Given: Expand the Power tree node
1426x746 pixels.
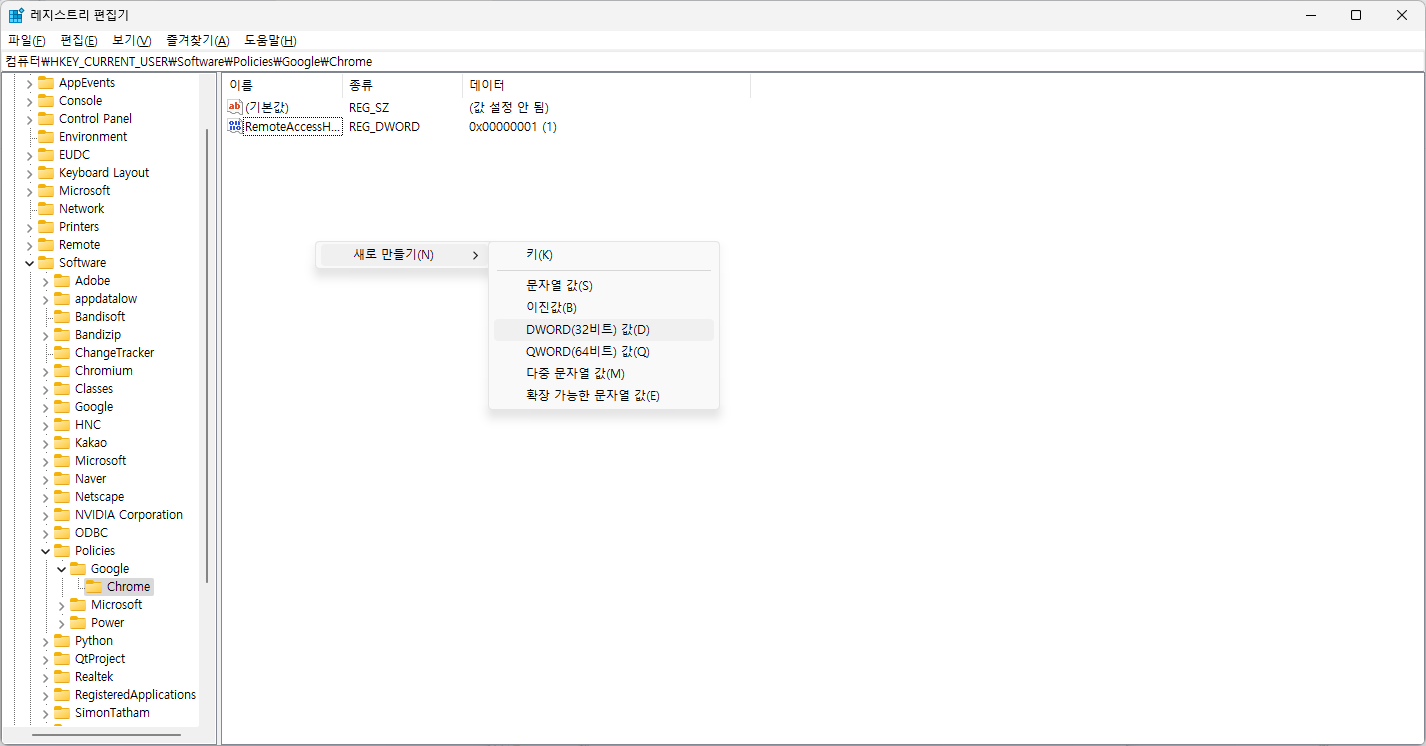Looking at the screenshot, I should click(x=61, y=623).
